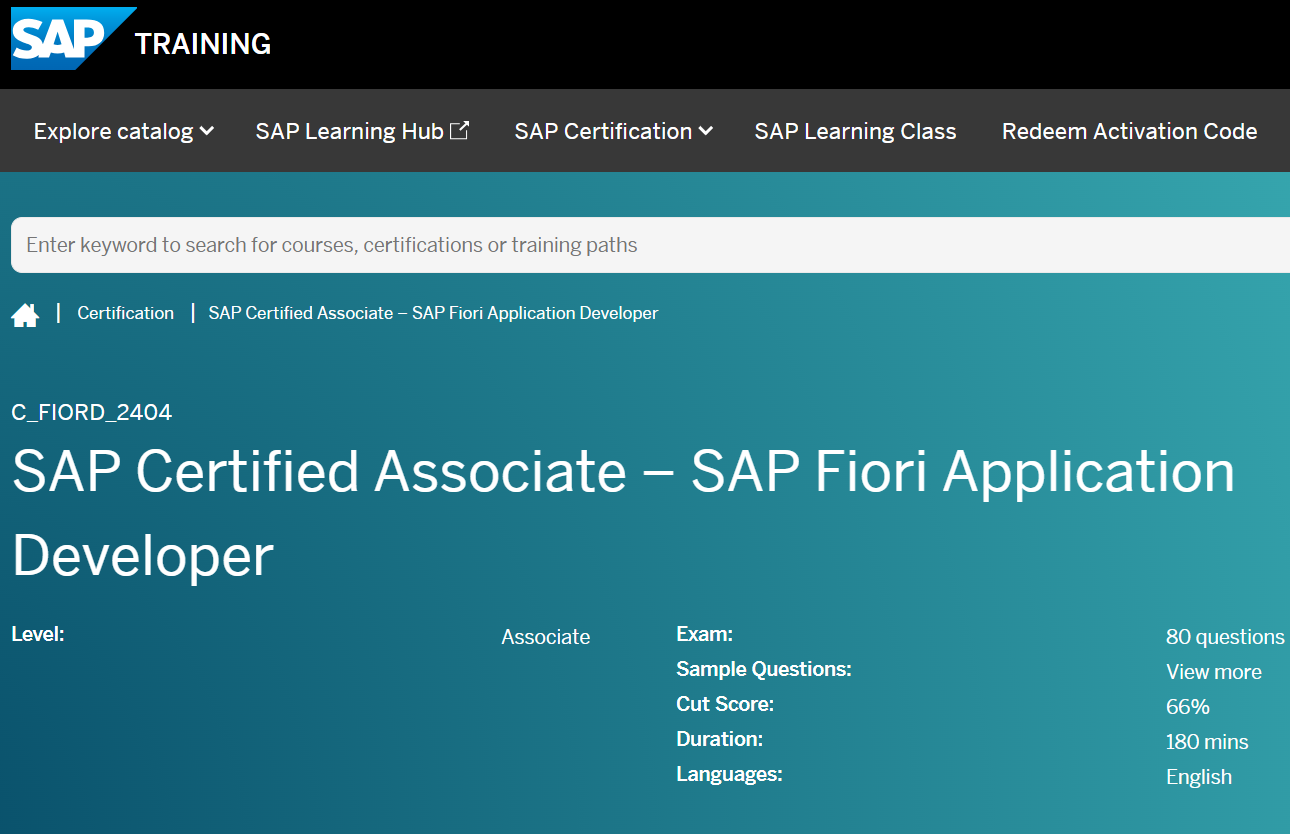Open the Explore catalog menu
The image size is (1290, 834).
(x=124, y=131)
